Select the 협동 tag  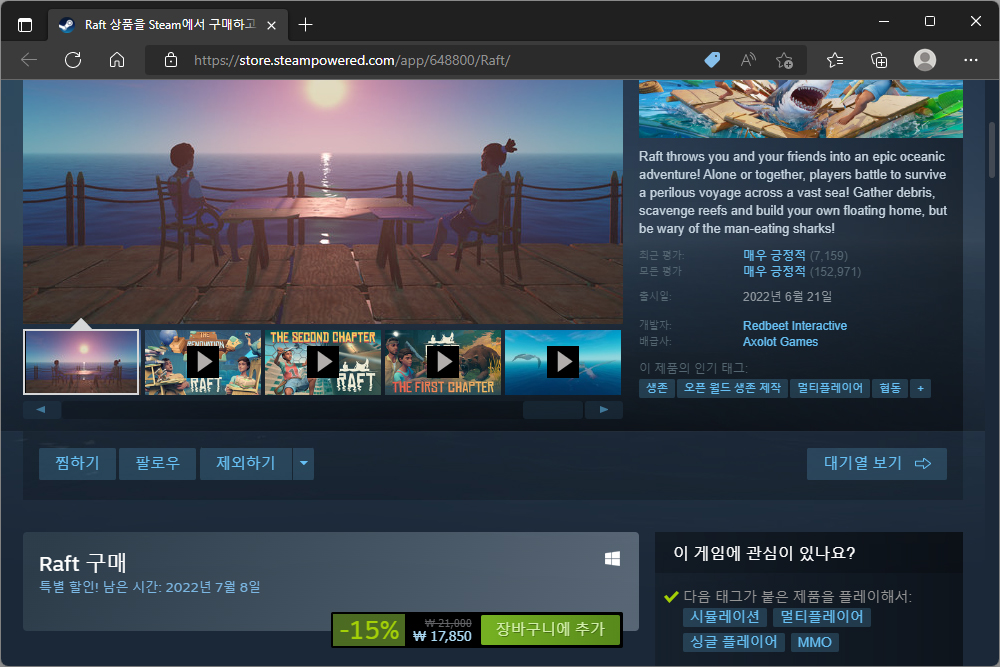click(x=890, y=388)
